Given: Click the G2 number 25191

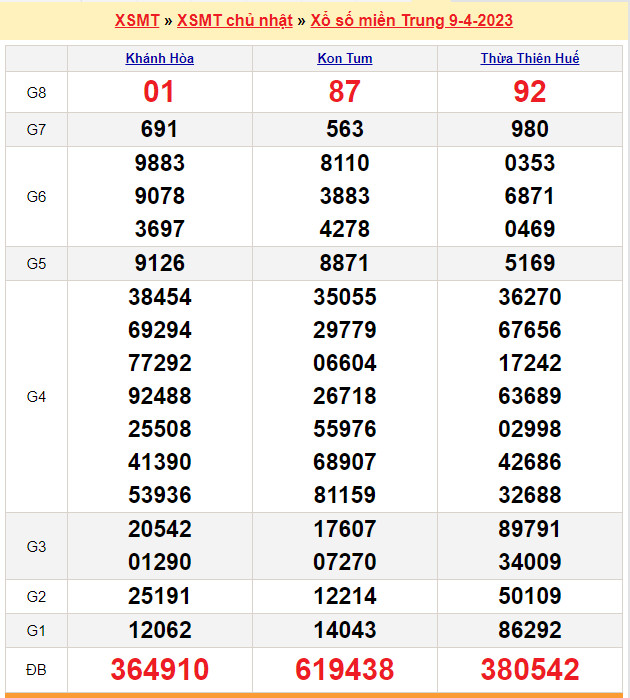Looking at the screenshot, I should (160, 597).
